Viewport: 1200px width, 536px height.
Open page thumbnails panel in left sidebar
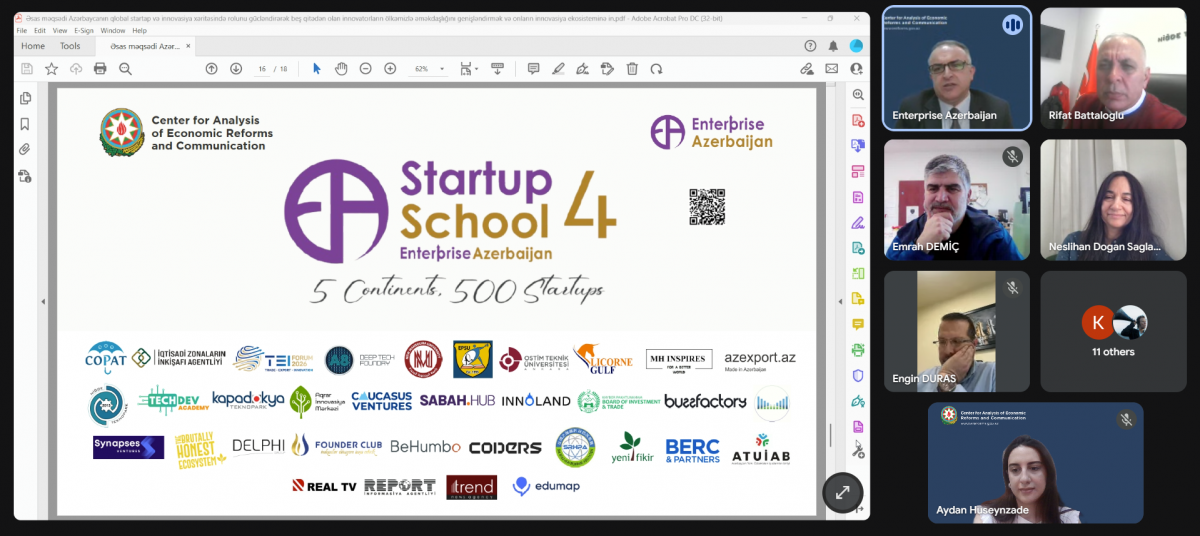point(25,98)
